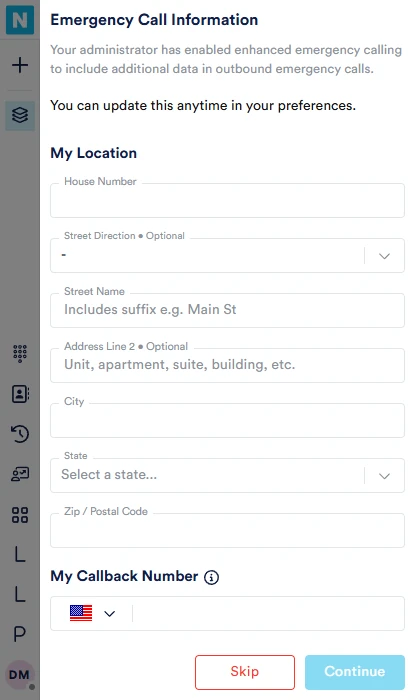This screenshot has height=700, width=415.
Task: Focus the Zip / Postal Code field
Action: [227, 530]
